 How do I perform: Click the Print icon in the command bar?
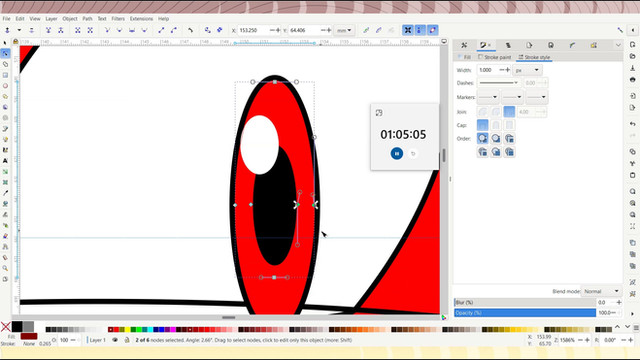633,80
